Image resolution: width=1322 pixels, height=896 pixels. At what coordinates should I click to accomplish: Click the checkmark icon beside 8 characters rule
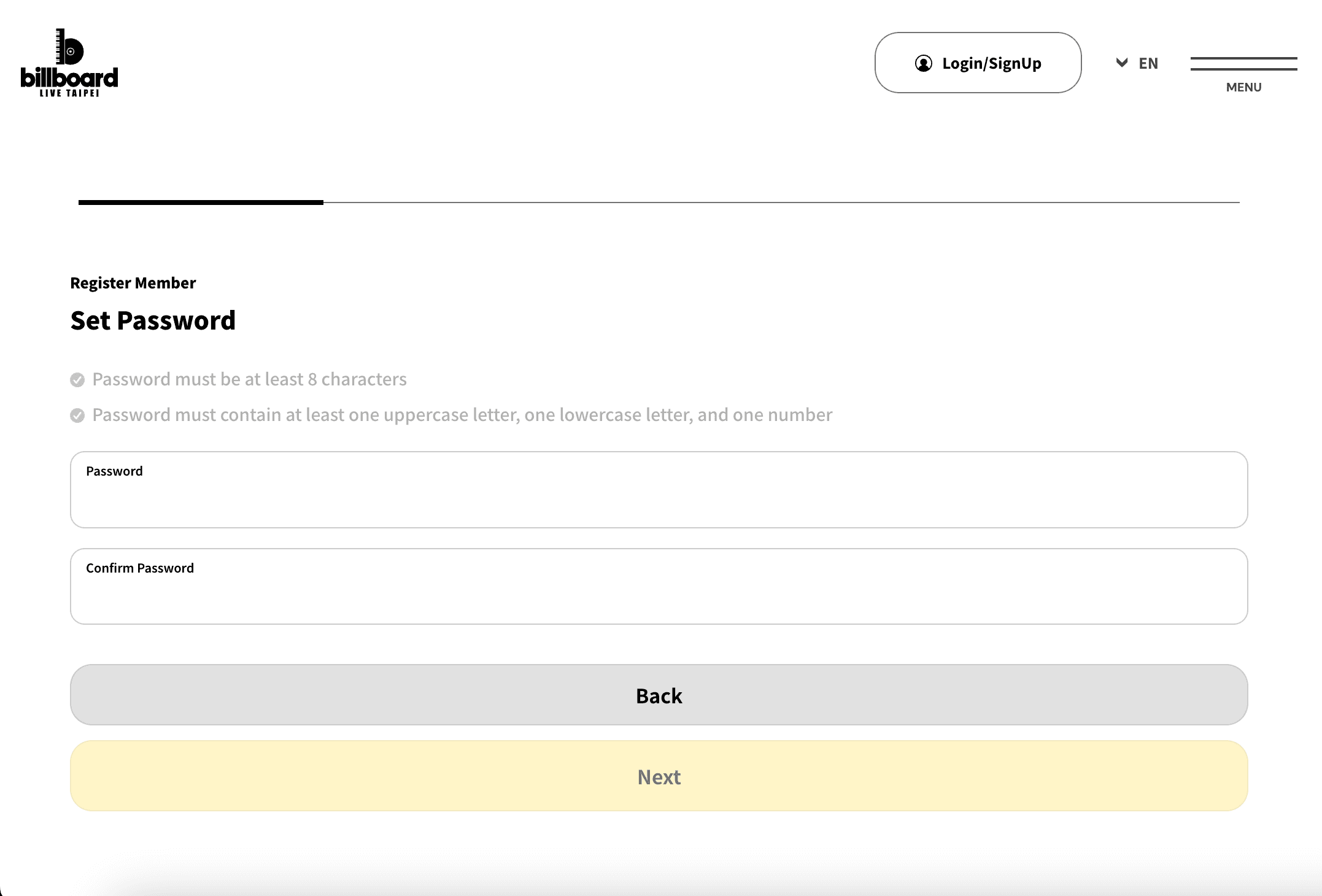click(x=77, y=380)
